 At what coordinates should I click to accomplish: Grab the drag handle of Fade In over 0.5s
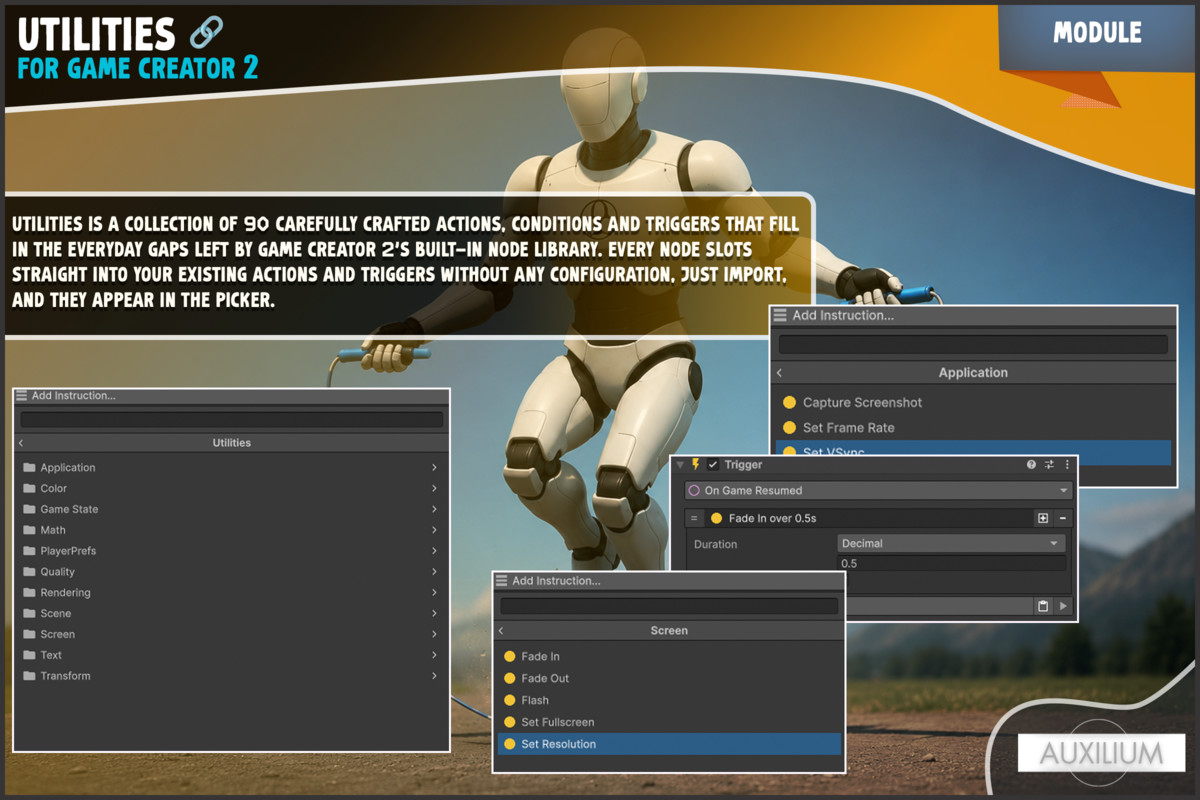(694, 518)
